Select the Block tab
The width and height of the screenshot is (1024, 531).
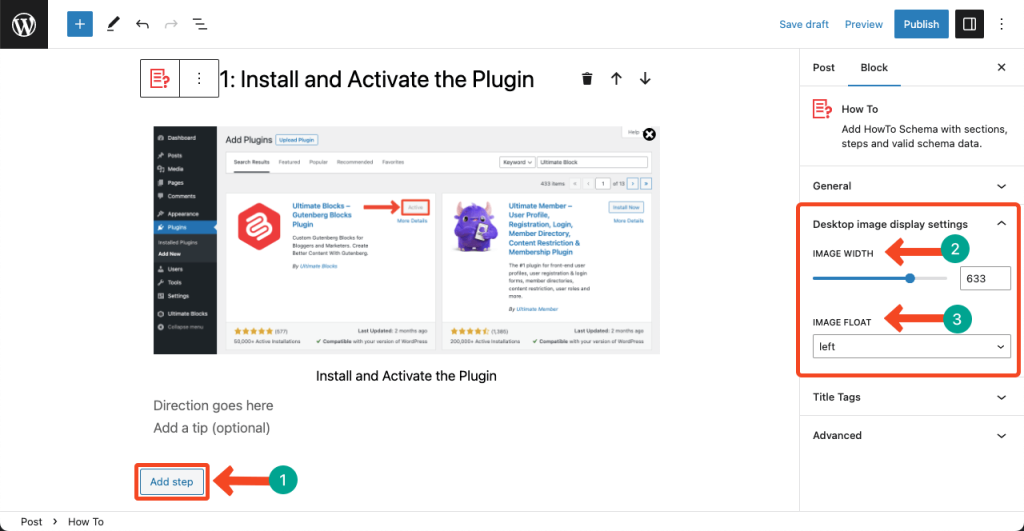click(874, 68)
